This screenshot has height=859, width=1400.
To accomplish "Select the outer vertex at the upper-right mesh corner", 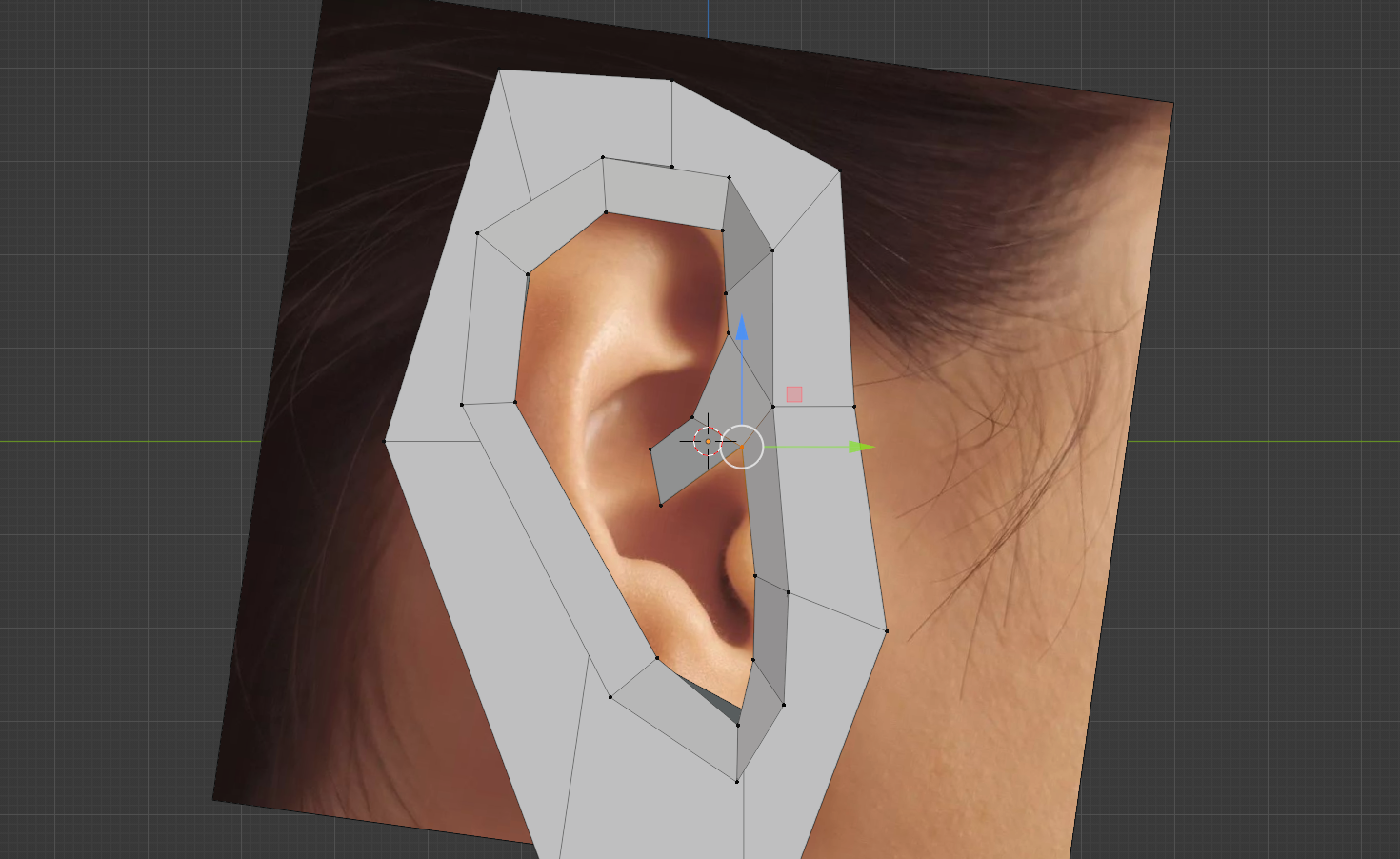I will point(839,170).
